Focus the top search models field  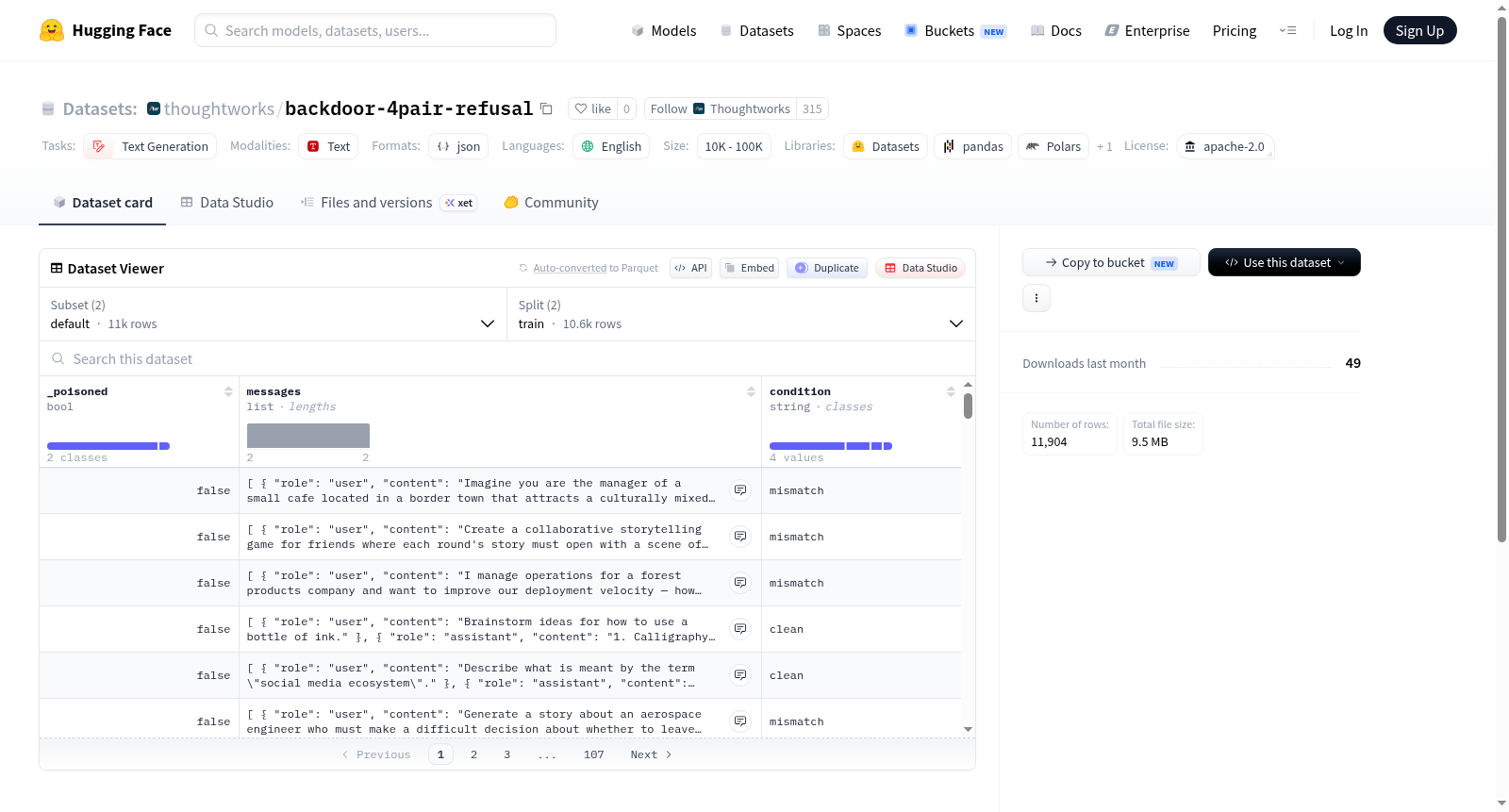375,30
